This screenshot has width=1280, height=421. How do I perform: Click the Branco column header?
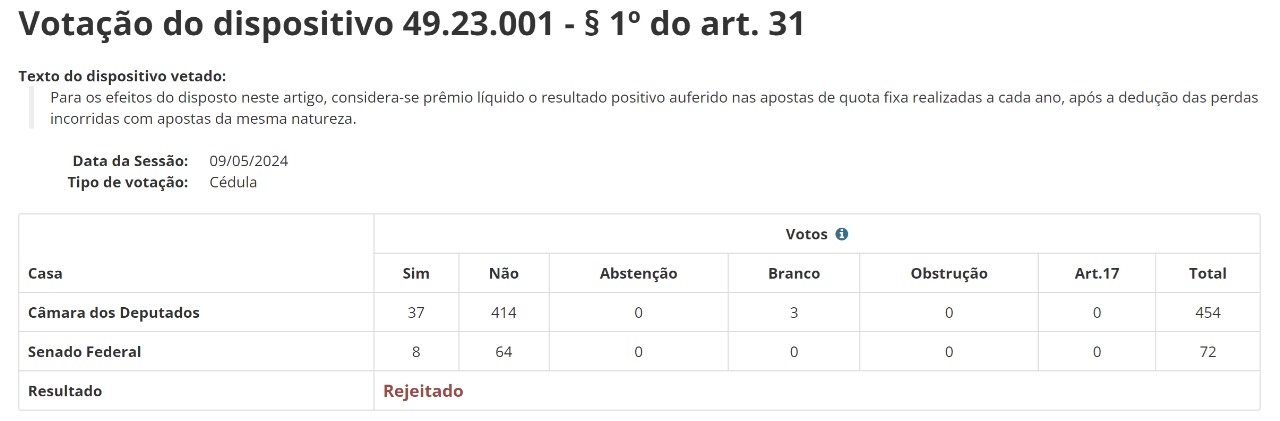[794, 273]
